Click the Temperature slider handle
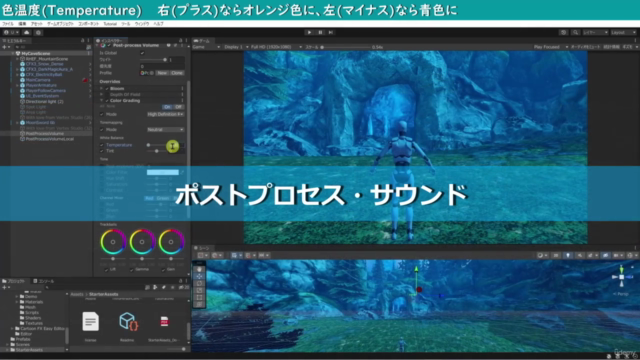 (149, 145)
